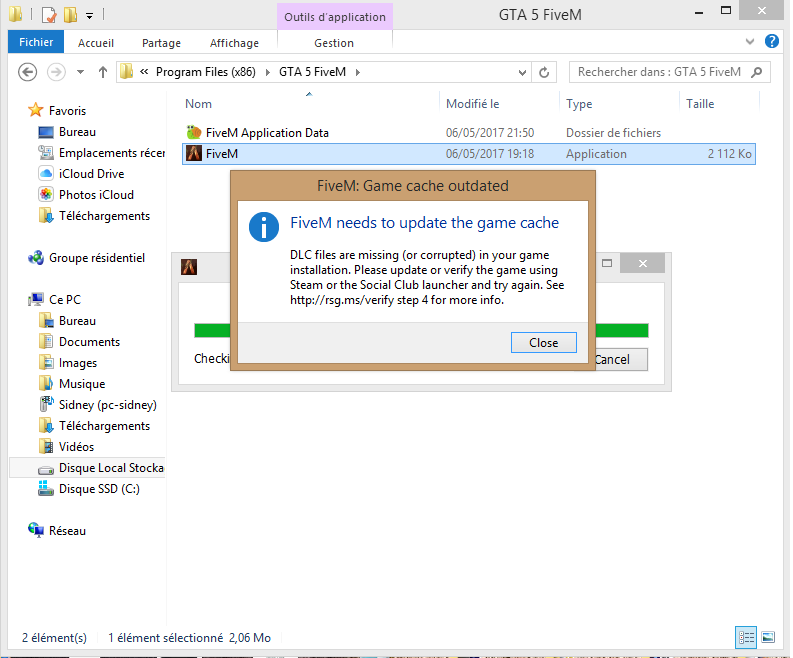The height and width of the screenshot is (658, 793).
Task: Click the Close button in the FiveM dialog
Action: pyautogui.click(x=543, y=342)
